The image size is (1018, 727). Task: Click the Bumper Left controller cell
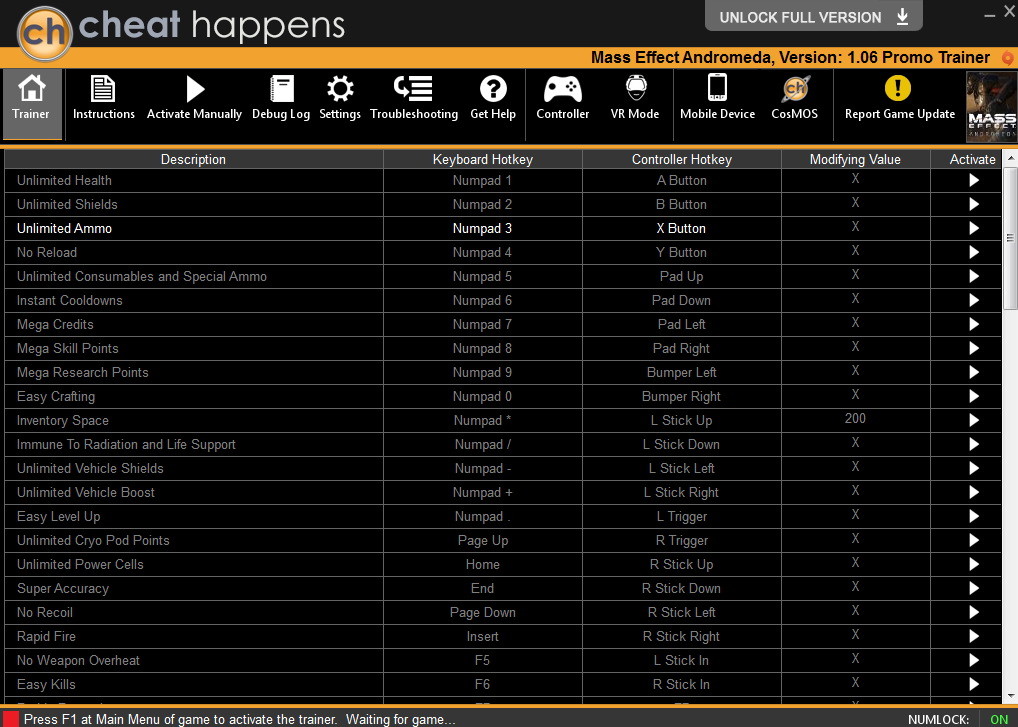[x=682, y=373]
